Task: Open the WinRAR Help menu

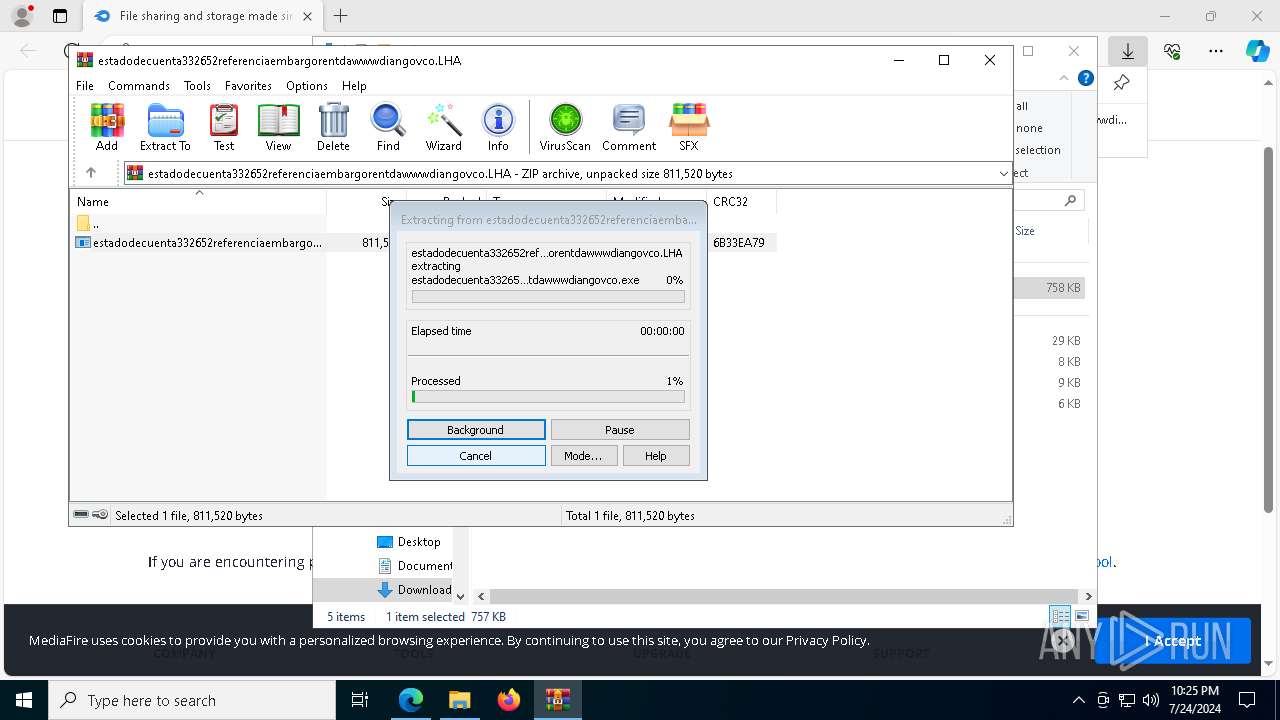Action: pyautogui.click(x=354, y=86)
